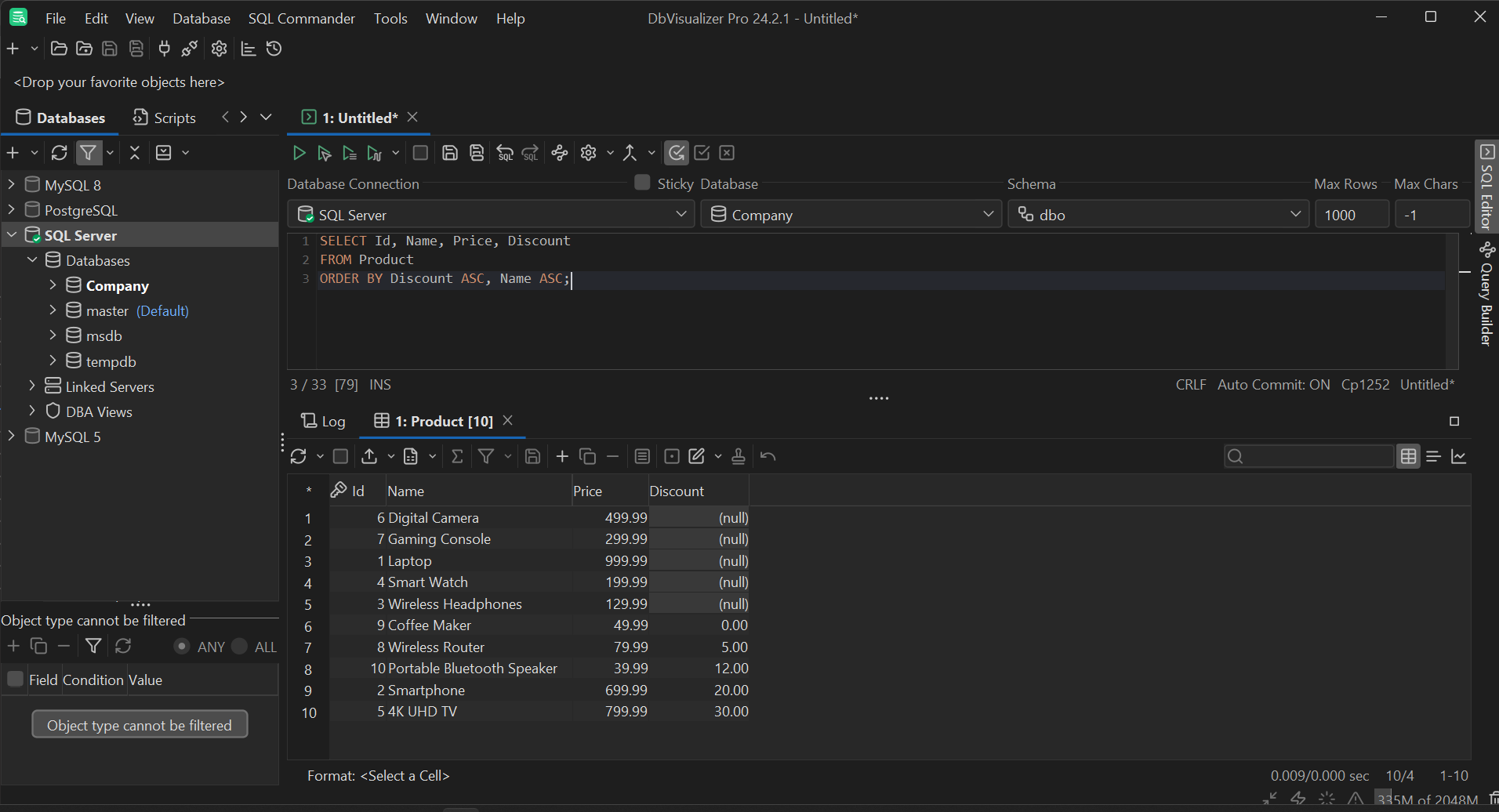Viewport: 1499px width, 812px height.
Task: Execute the SQL statement with the Play icon
Action: coord(299,153)
